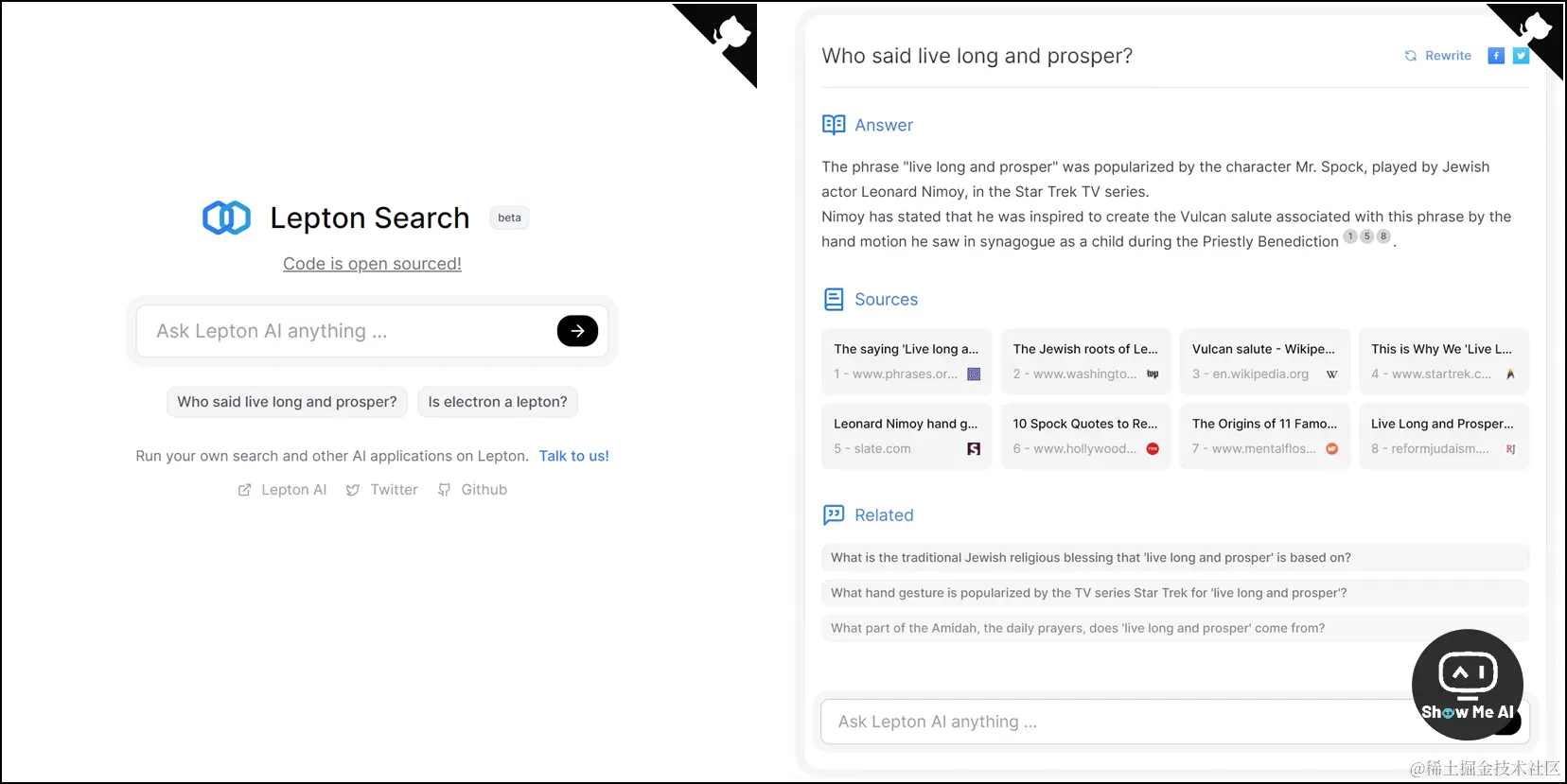Click the Wikipedia favicon in source 3
The height and width of the screenshot is (784, 1567).
point(1331,375)
